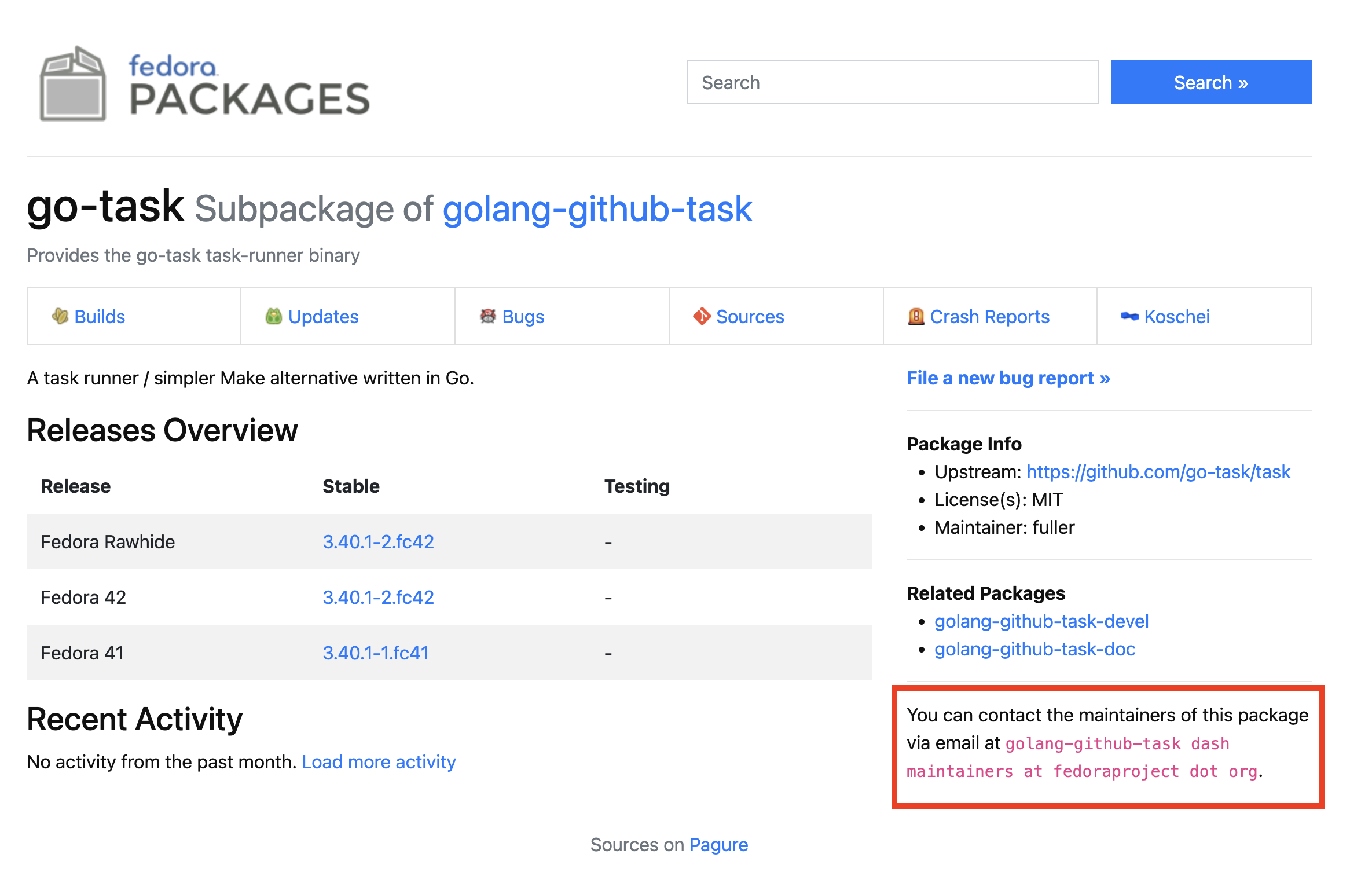
Task: Click the blue Search » button
Action: click(x=1211, y=82)
